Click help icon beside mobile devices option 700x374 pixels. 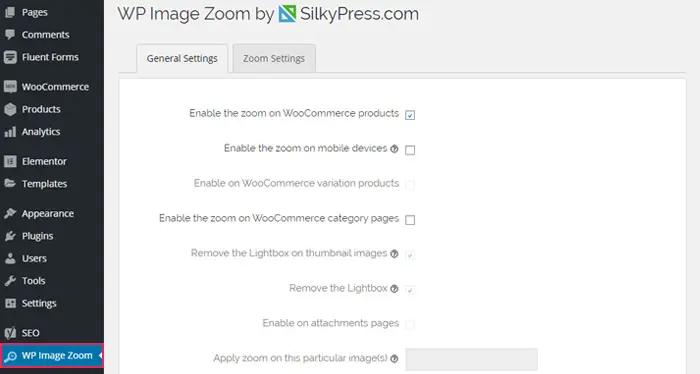[x=394, y=149]
